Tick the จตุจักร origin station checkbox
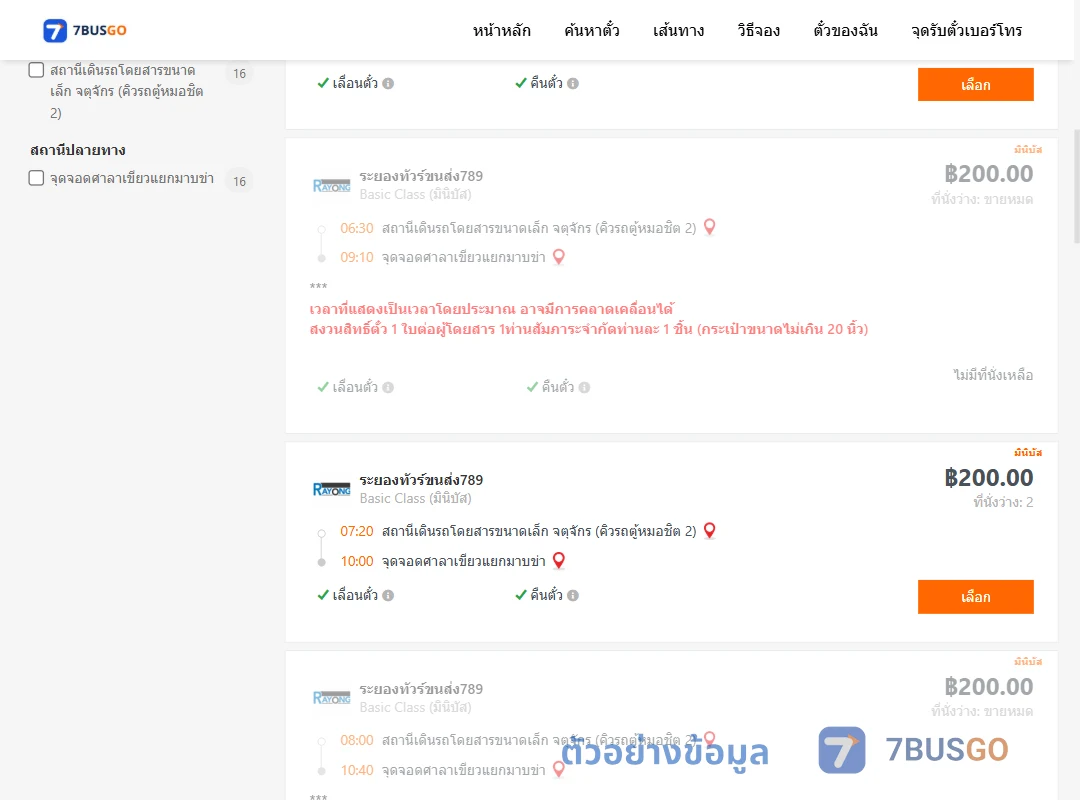The width and height of the screenshot is (1080, 800). tap(37, 70)
